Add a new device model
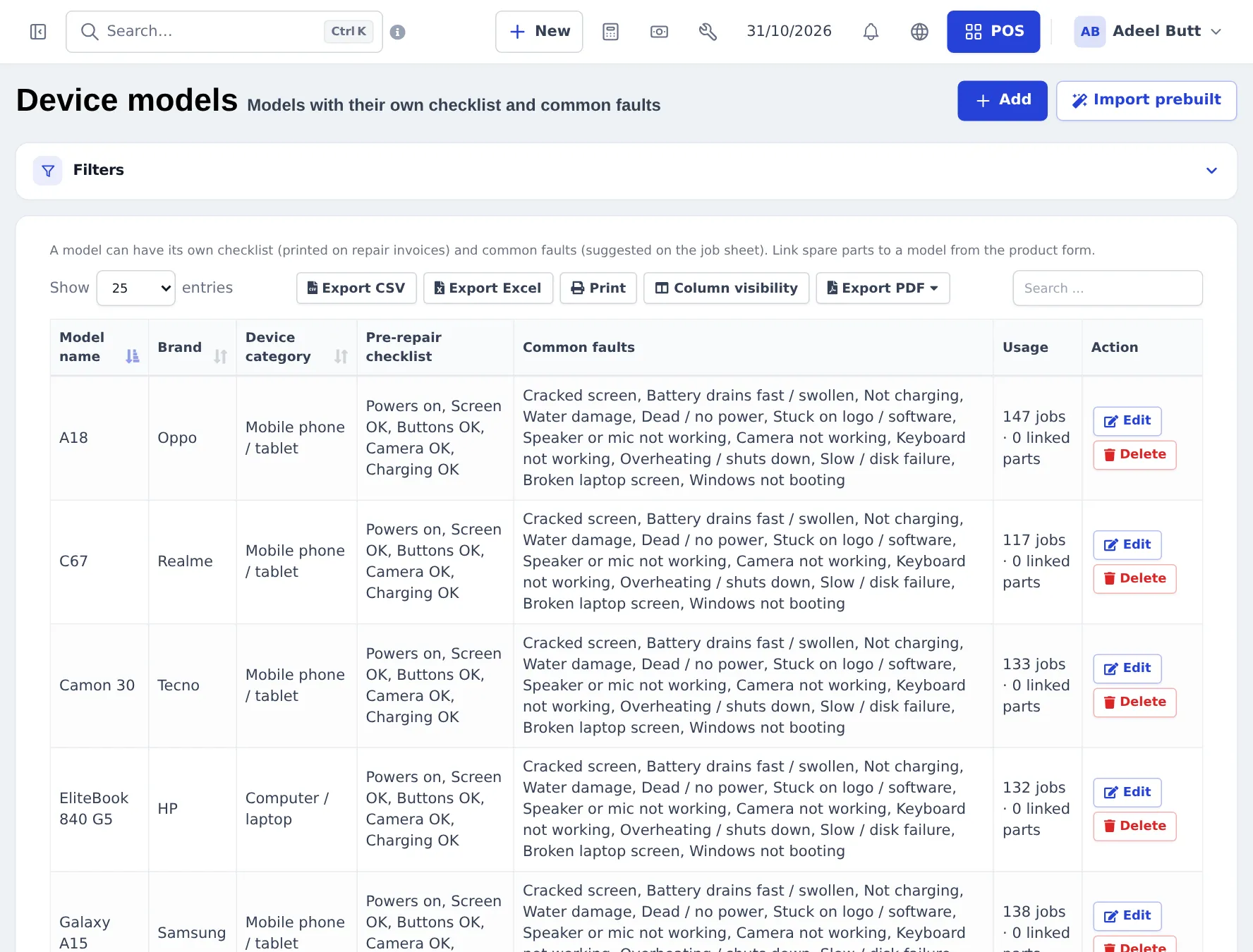The width and height of the screenshot is (1253, 952). tap(1003, 100)
